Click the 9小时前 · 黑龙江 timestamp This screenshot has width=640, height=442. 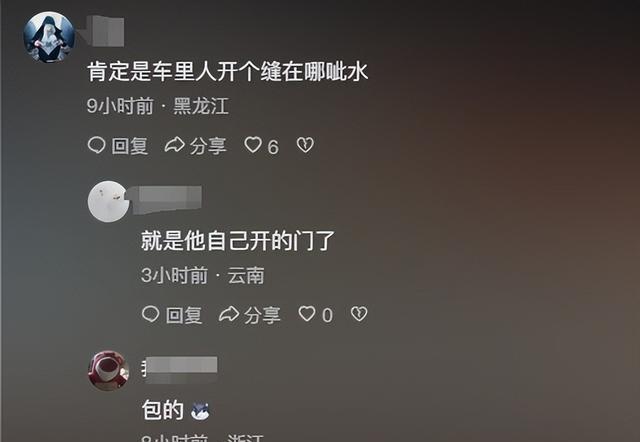pos(158,106)
